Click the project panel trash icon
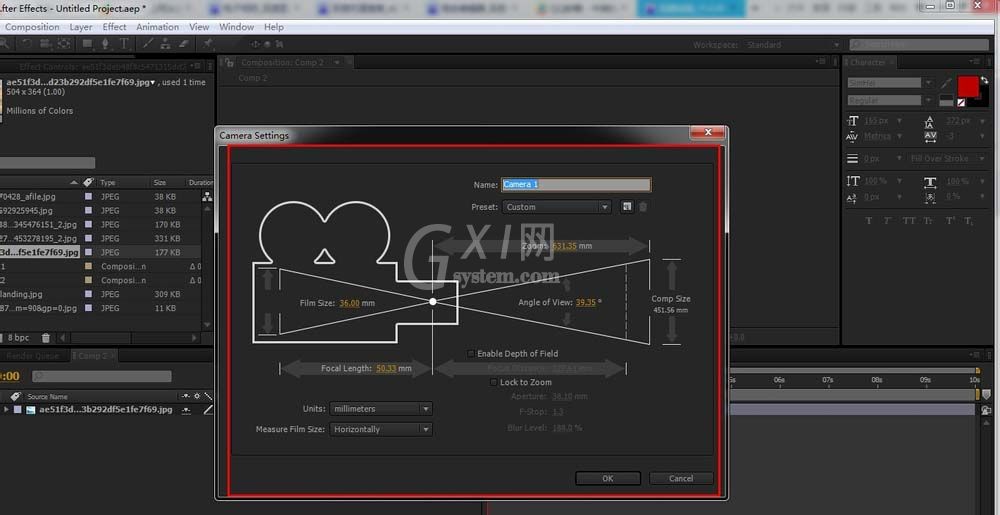 [x=46, y=338]
